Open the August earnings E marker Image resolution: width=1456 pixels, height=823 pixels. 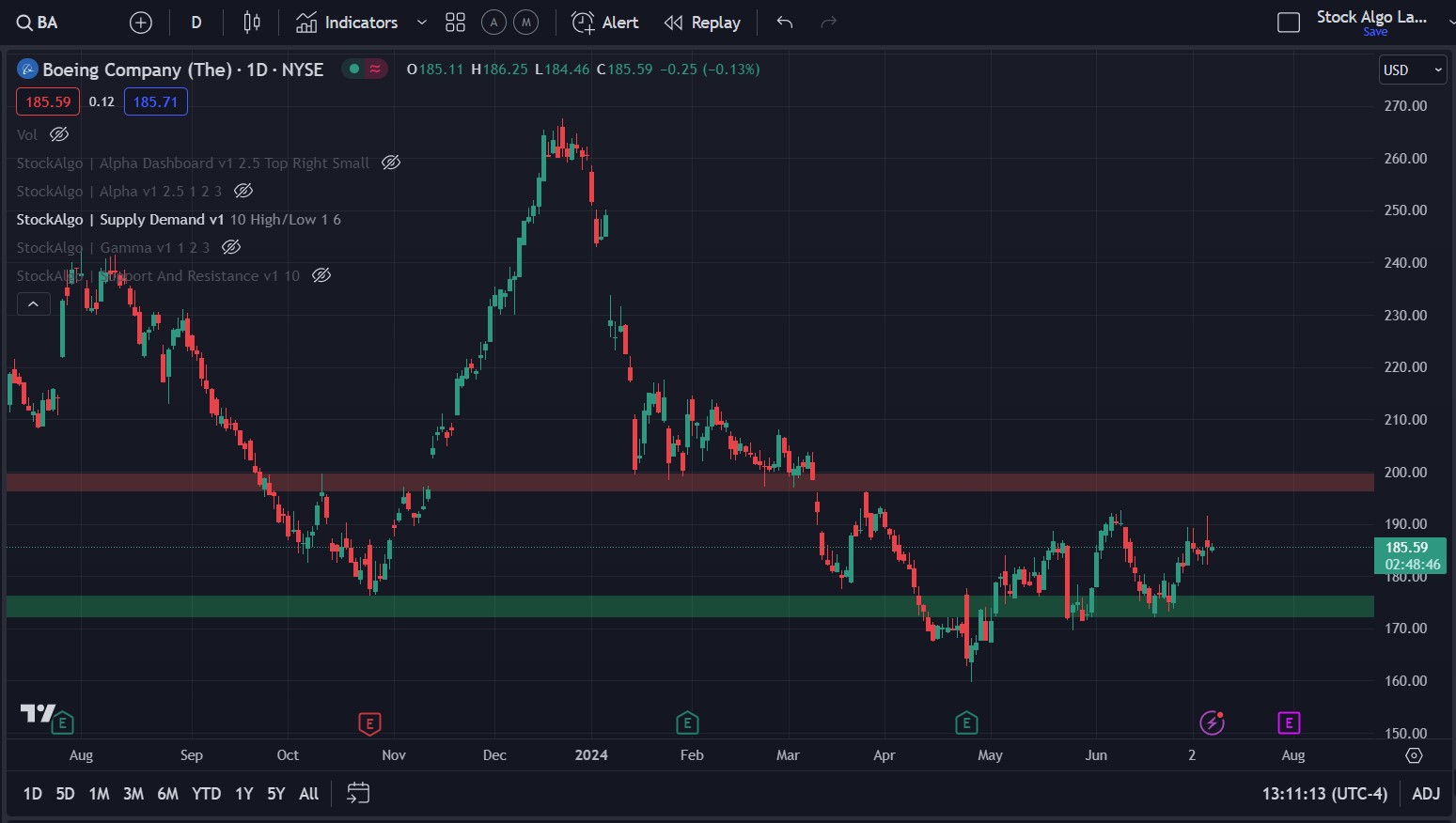(63, 722)
